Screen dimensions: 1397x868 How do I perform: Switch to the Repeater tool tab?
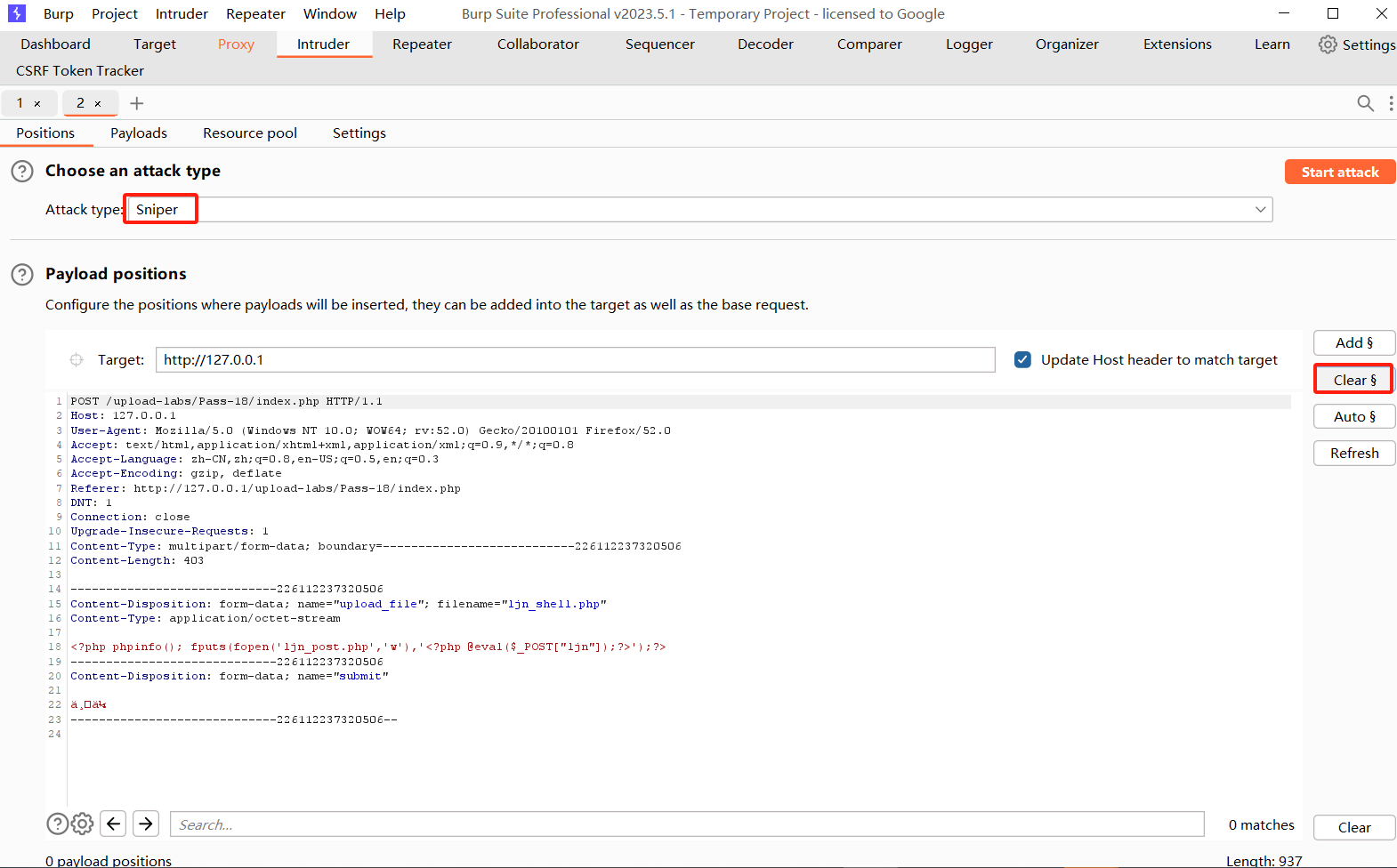coord(422,44)
